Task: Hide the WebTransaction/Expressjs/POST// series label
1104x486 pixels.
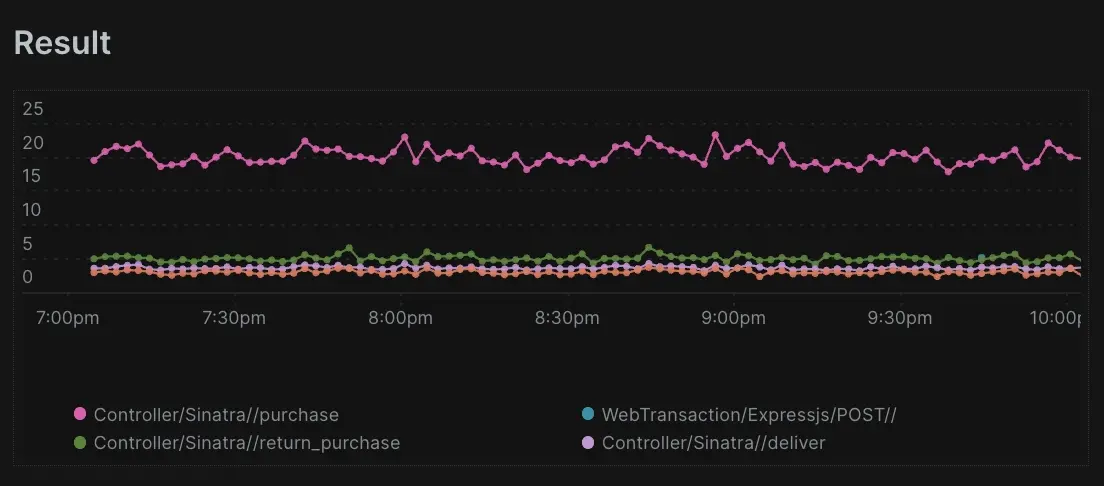Action: (x=749, y=414)
